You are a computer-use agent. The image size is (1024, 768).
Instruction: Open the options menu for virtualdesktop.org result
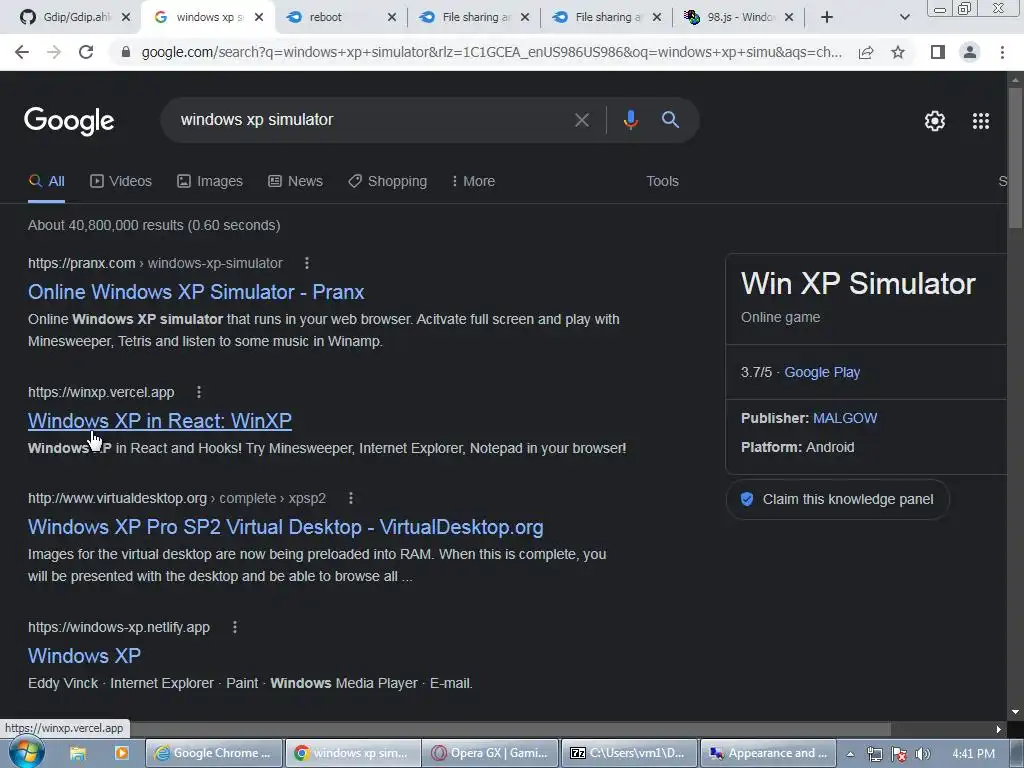351,498
